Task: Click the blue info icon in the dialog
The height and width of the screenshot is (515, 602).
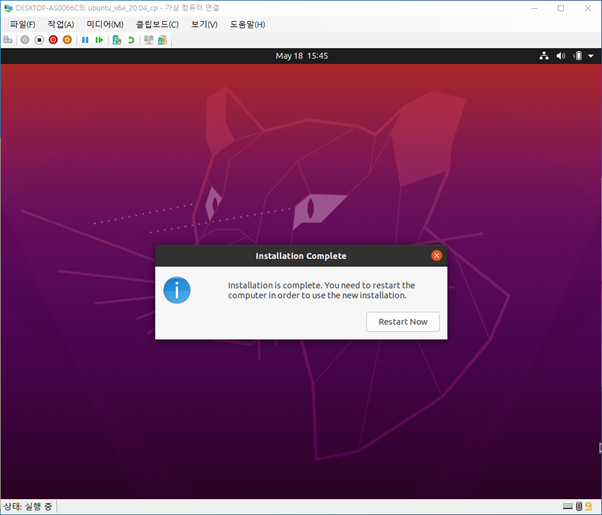Action: coord(177,290)
